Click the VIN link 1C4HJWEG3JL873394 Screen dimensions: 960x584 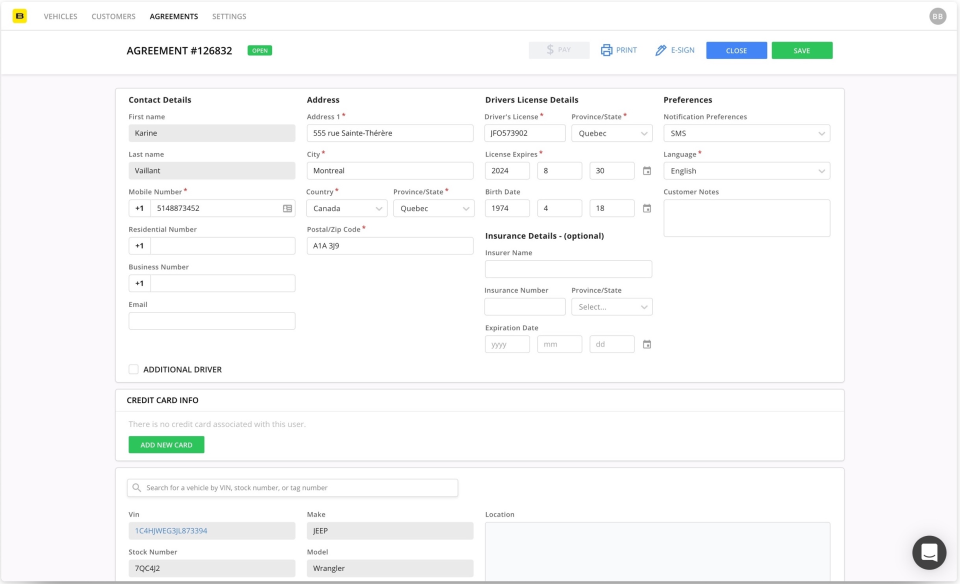[171, 531]
